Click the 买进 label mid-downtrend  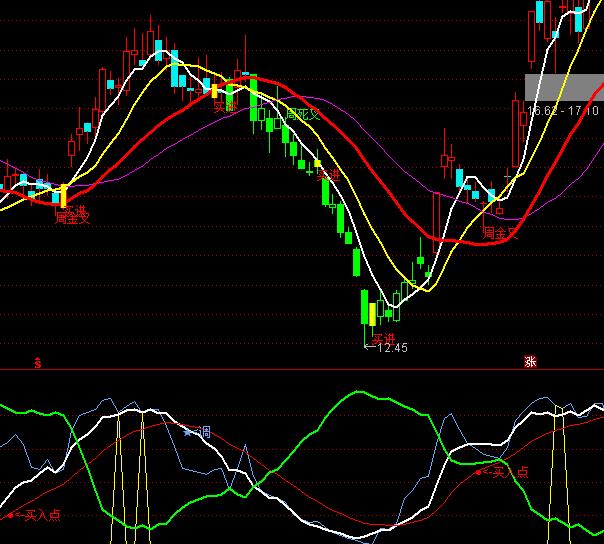328,175
